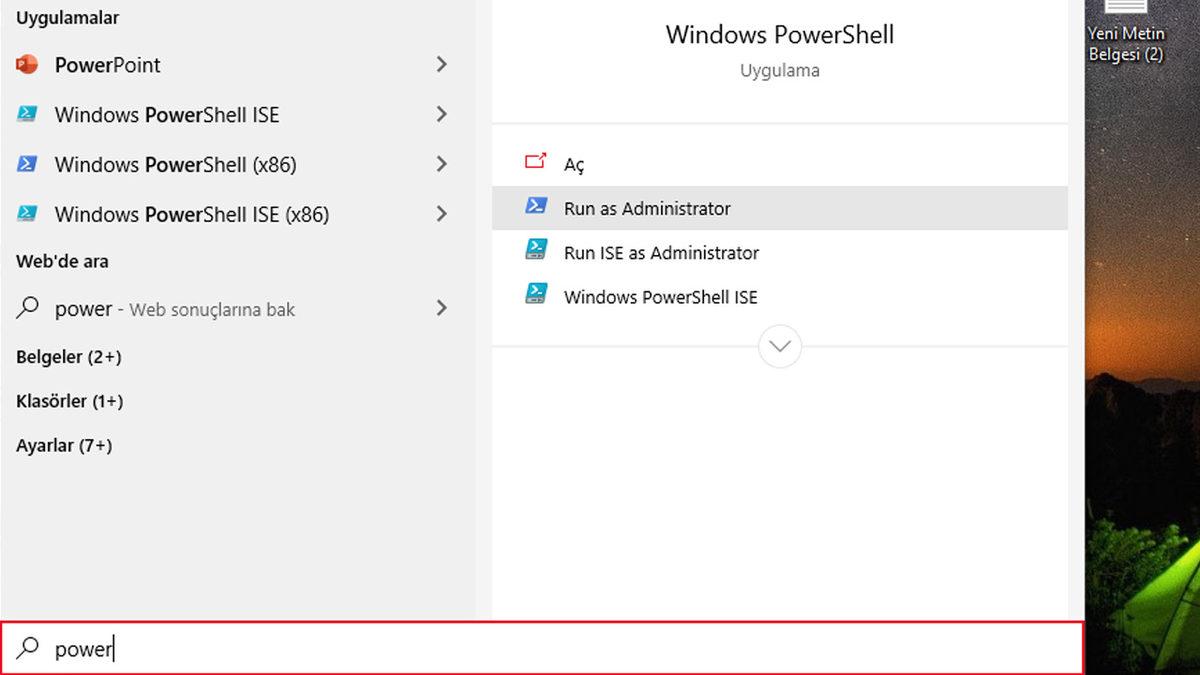The width and height of the screenshot is (1200, 675).
Task: Expand Windows PowerShell (x86) result chevron
Action: pos(441,164)
